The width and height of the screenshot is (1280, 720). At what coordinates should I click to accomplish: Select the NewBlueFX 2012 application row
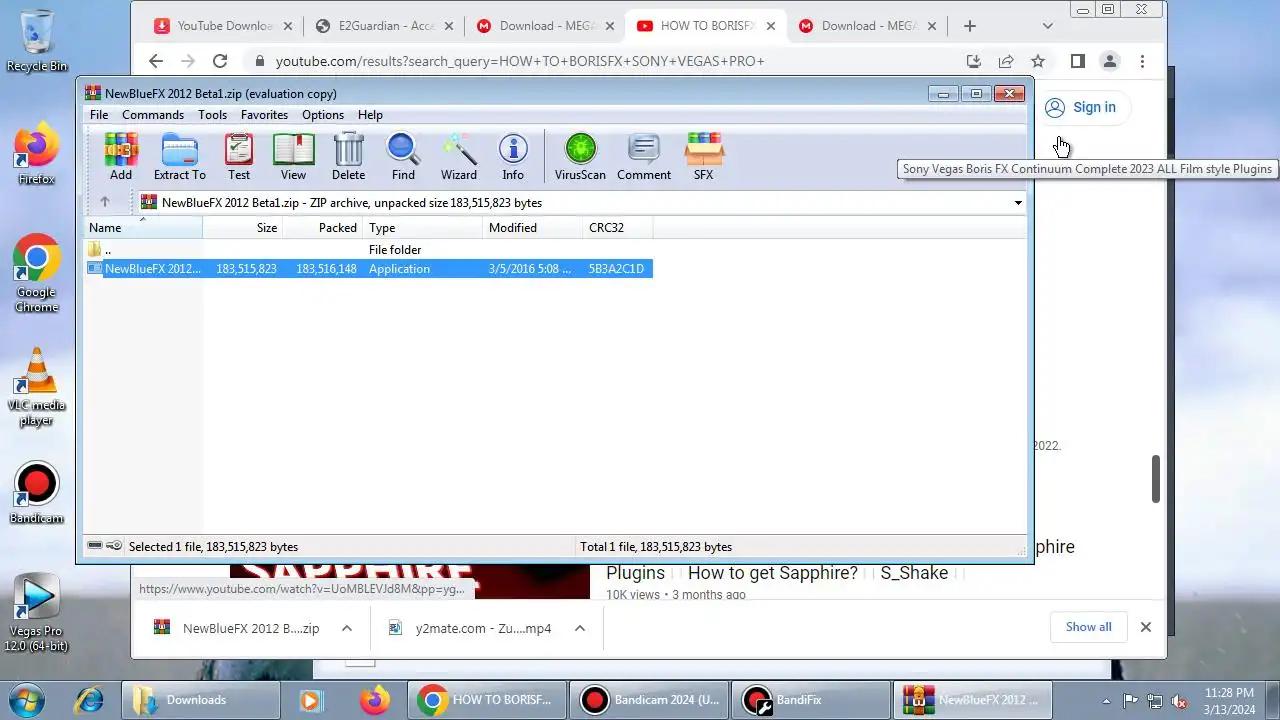click(x=369, y=269)
